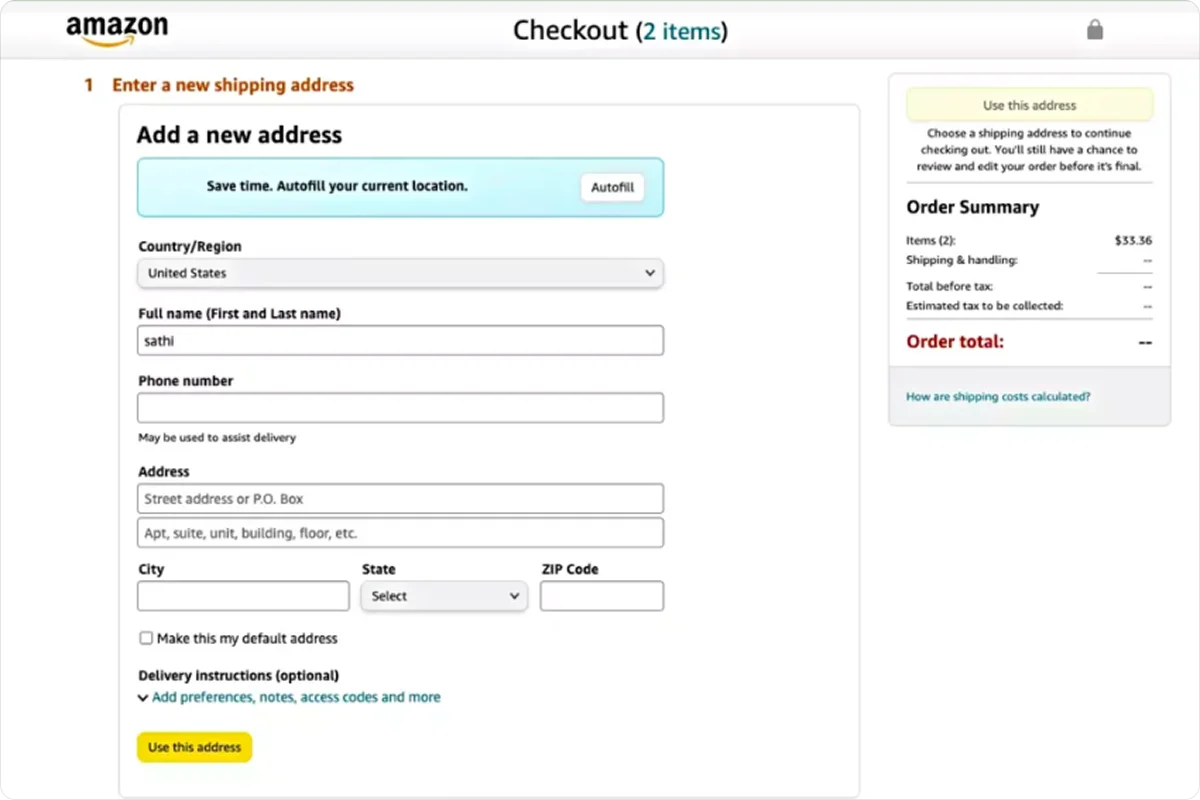Click the Autofill button
Image resolution: width=1200 pixels, height=800 pixels.
click(x=613, y=187)
